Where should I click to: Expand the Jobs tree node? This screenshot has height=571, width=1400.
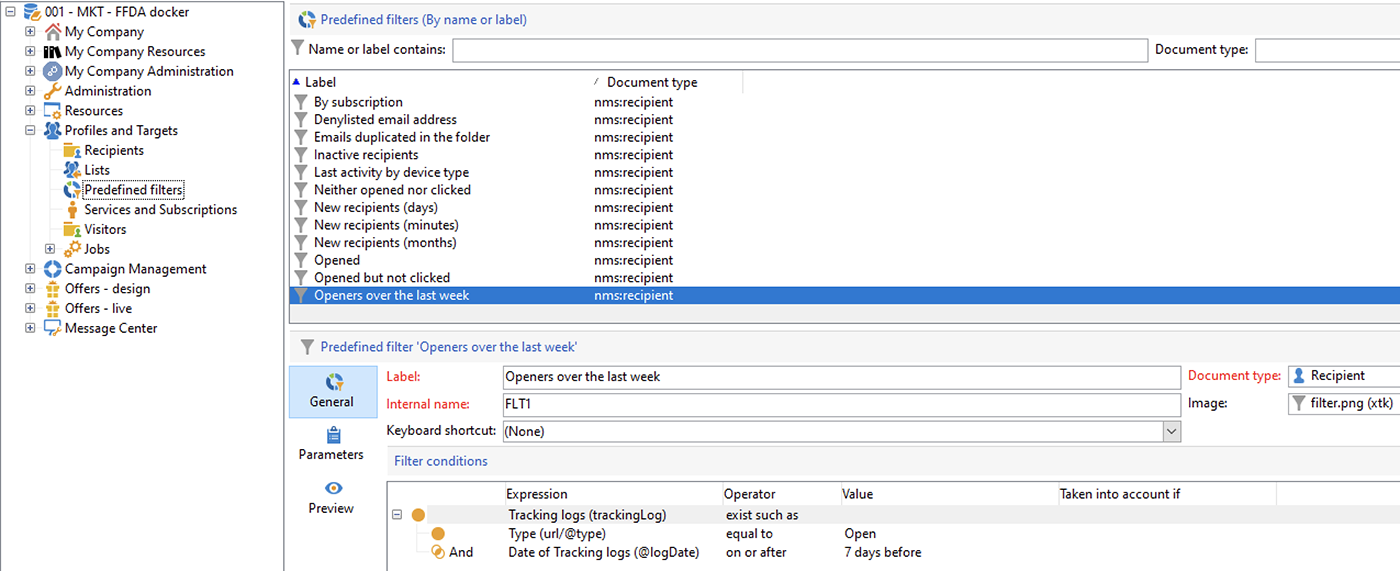click(x=50, y=249)
